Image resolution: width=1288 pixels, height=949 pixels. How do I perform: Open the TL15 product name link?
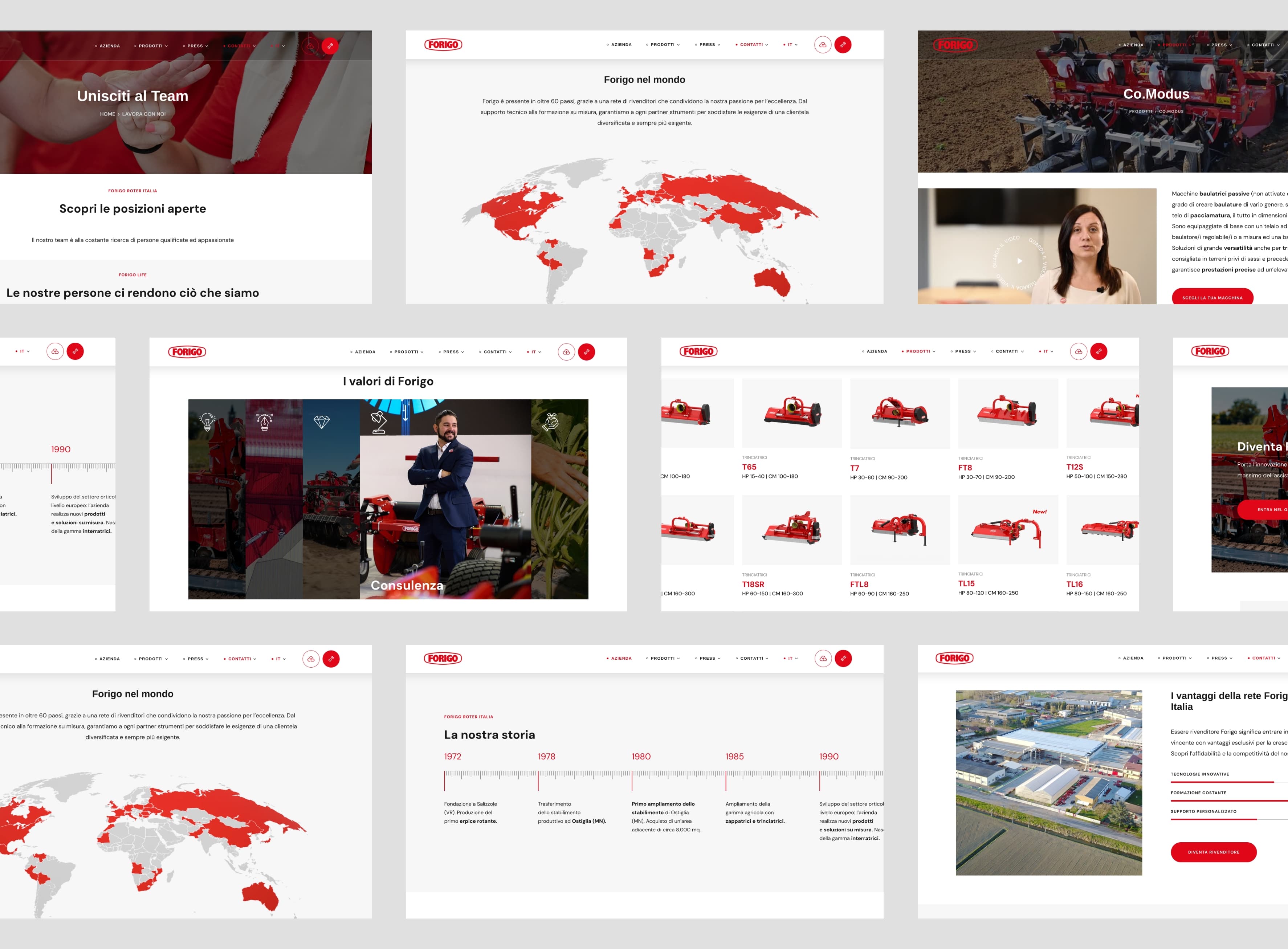point(966,584)
